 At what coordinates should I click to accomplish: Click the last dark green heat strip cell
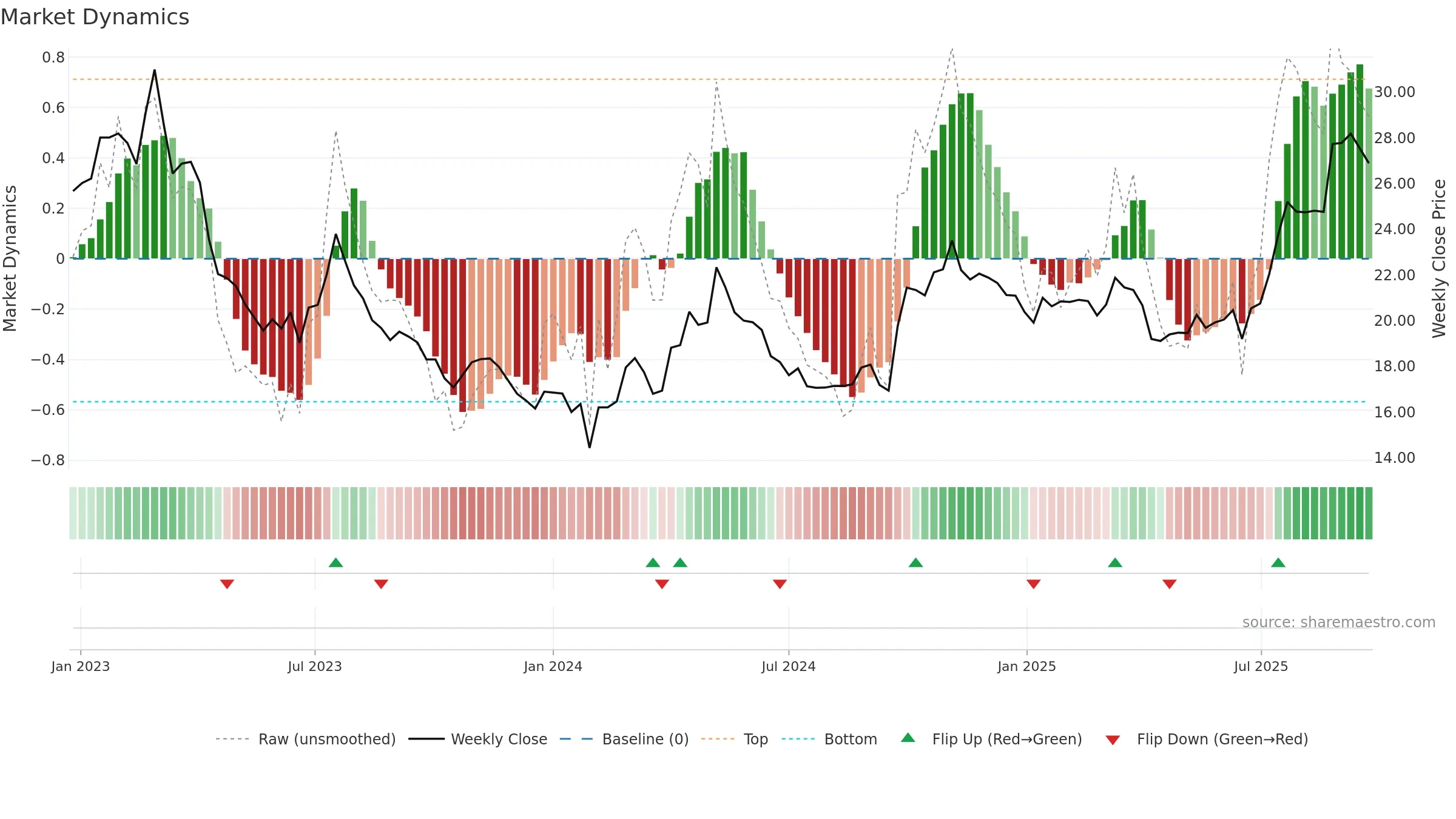click(x=1369, y=513)
